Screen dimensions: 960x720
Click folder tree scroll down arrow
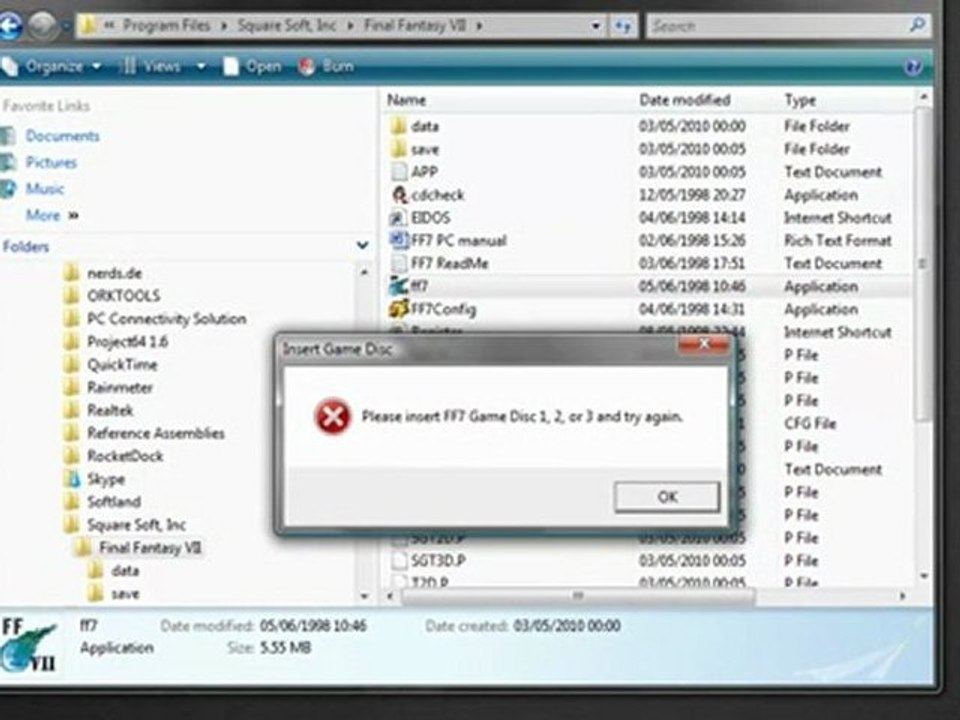364,595
